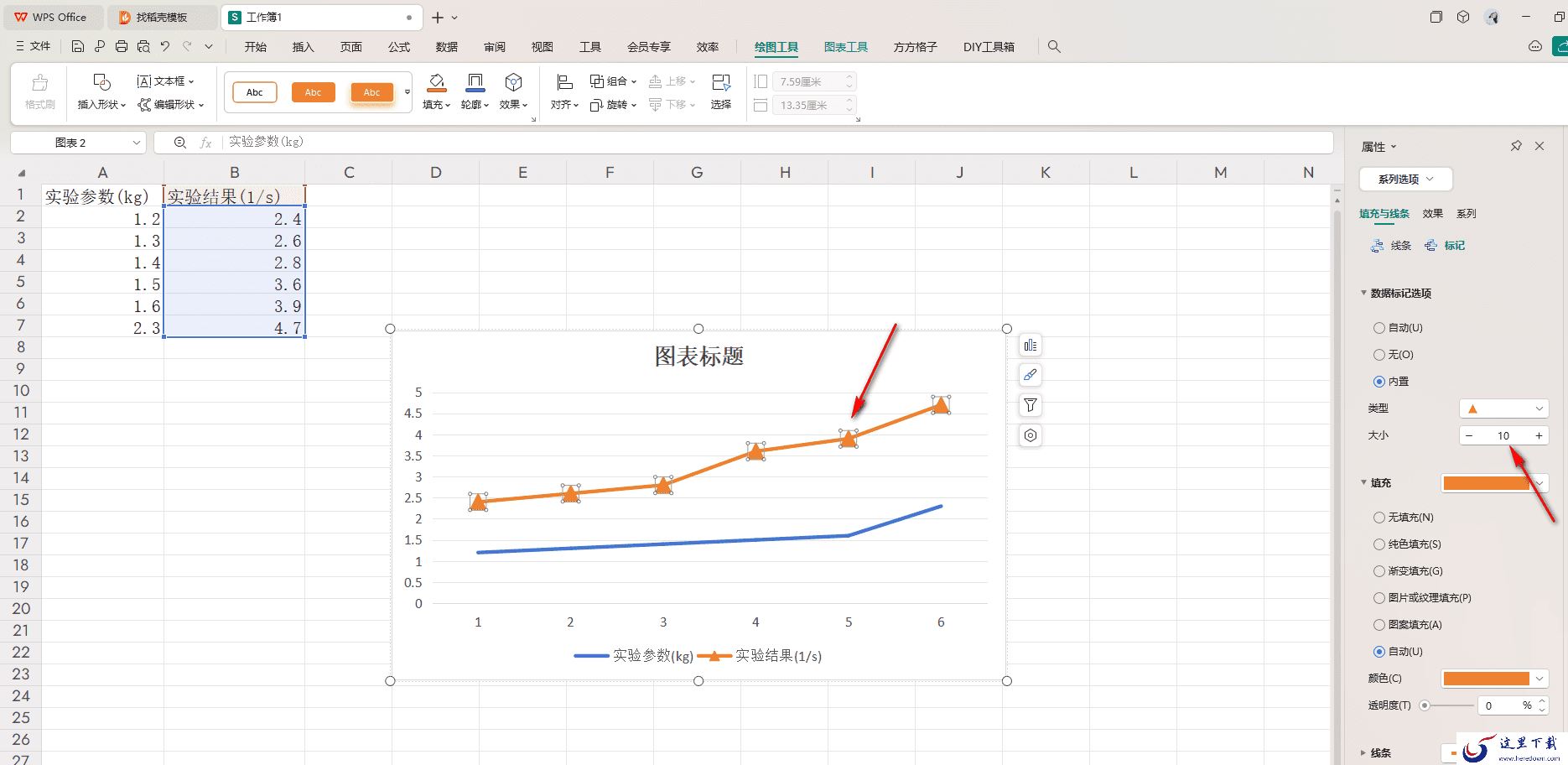Click the transparency percentage input field

pyautogui.click(x=1499, y=705)
